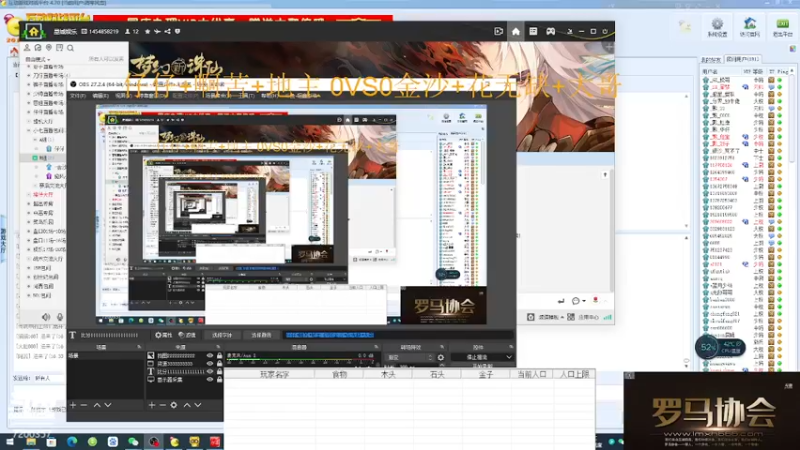Open OBS 编辑(E) menu
This screenshot has height=450, width=800.
click(101, 96)
